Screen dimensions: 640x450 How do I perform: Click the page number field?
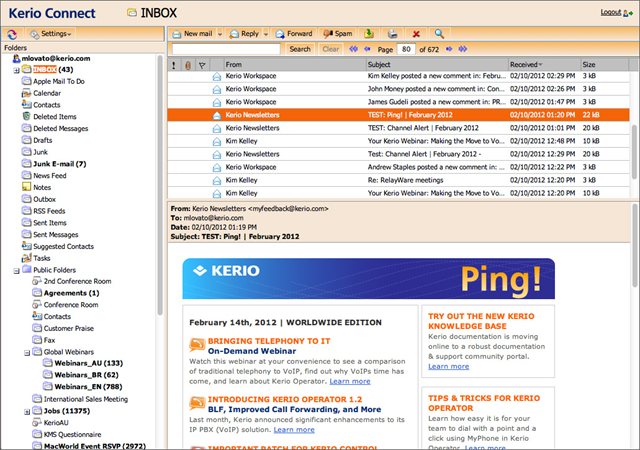(406, 49)
